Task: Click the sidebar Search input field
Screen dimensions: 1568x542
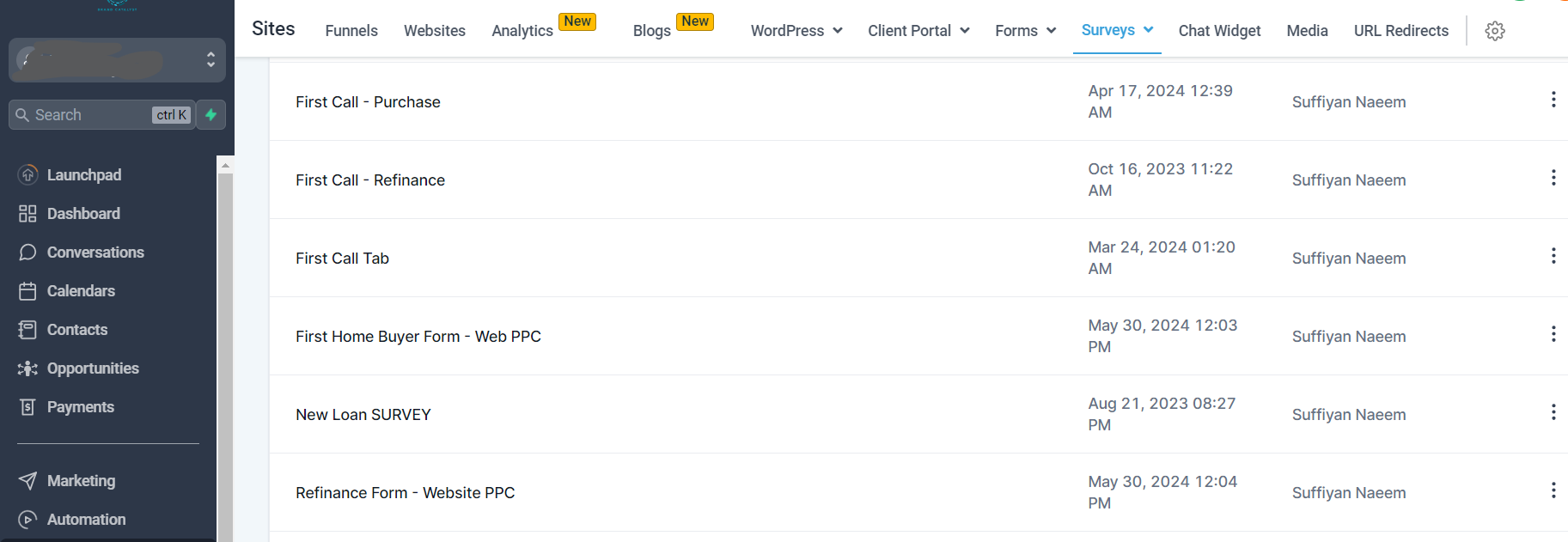Action: 101,115
